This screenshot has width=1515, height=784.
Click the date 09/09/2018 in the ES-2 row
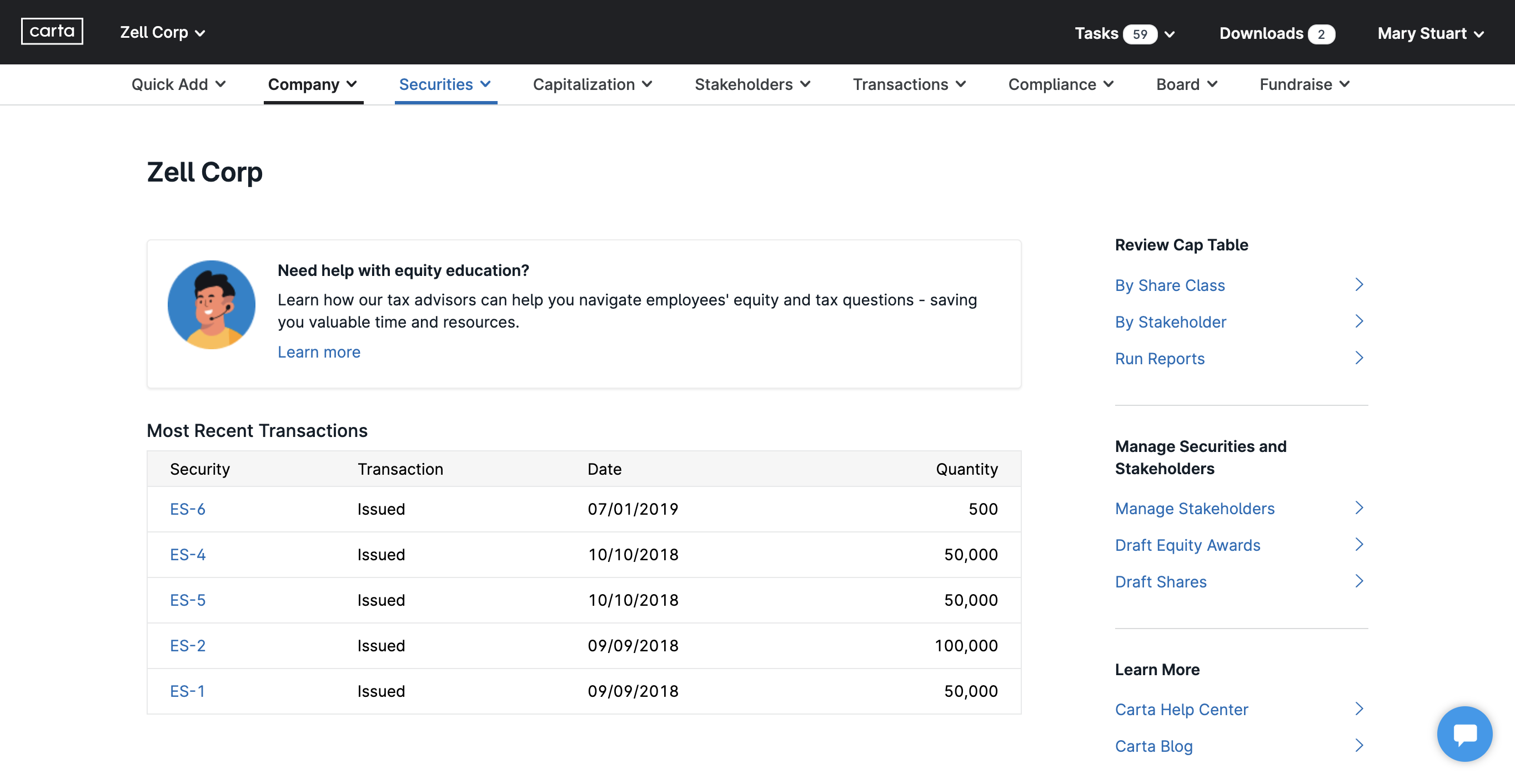(633, 645)
